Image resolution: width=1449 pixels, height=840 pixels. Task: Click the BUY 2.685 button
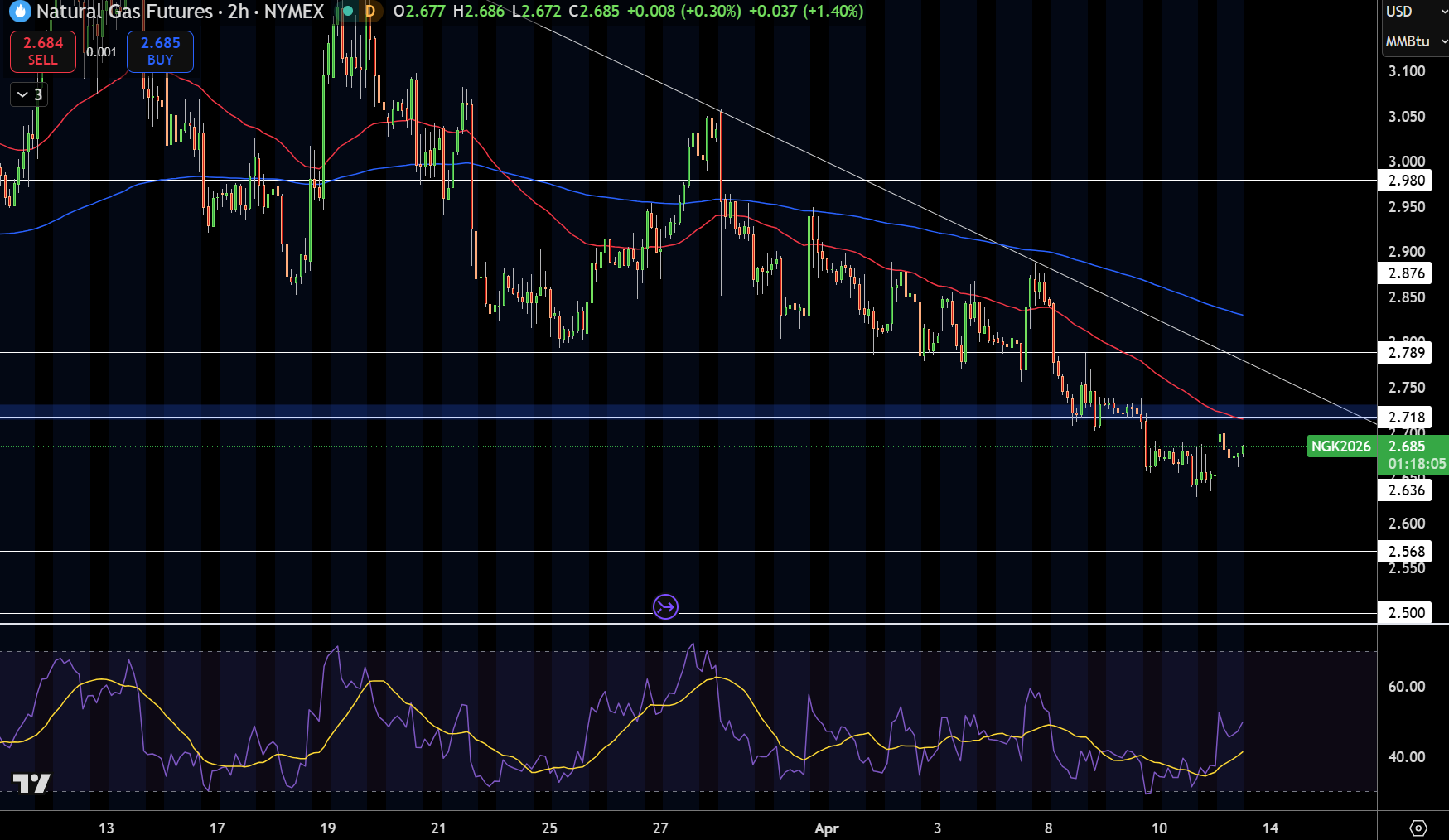coord(160,51)
